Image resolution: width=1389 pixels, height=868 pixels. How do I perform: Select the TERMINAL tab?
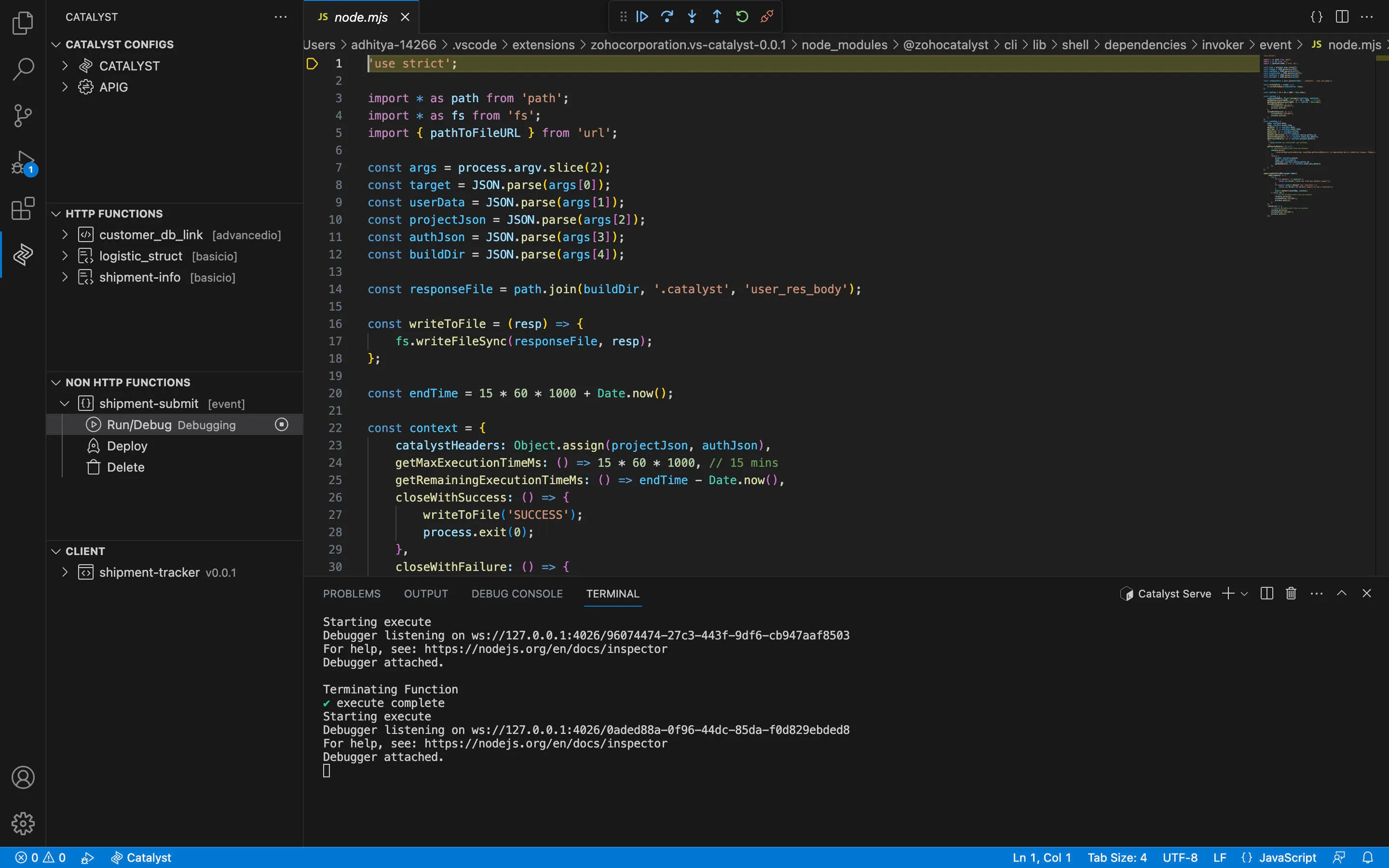[x=613, y=594]
